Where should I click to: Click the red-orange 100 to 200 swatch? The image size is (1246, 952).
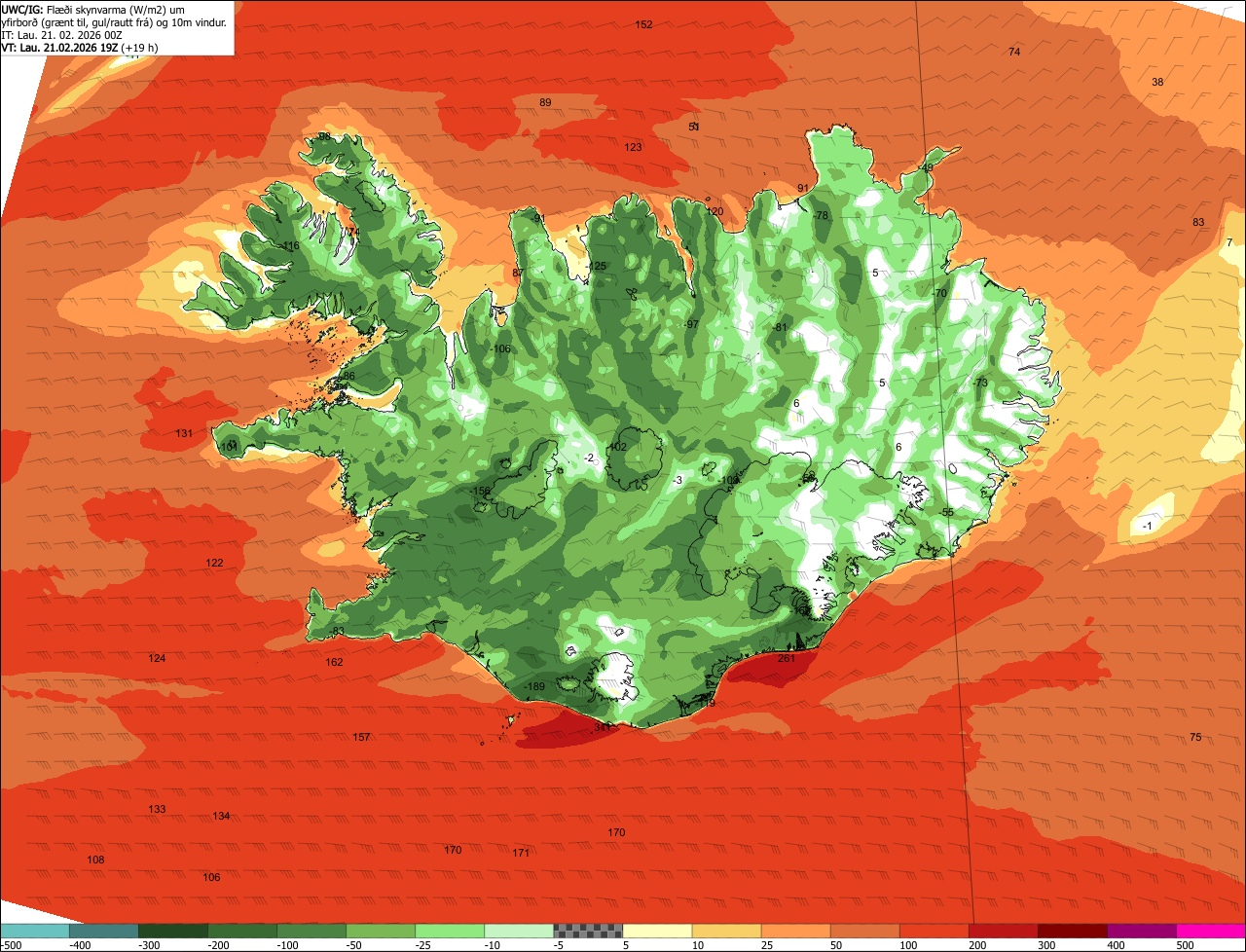point(933,931)
